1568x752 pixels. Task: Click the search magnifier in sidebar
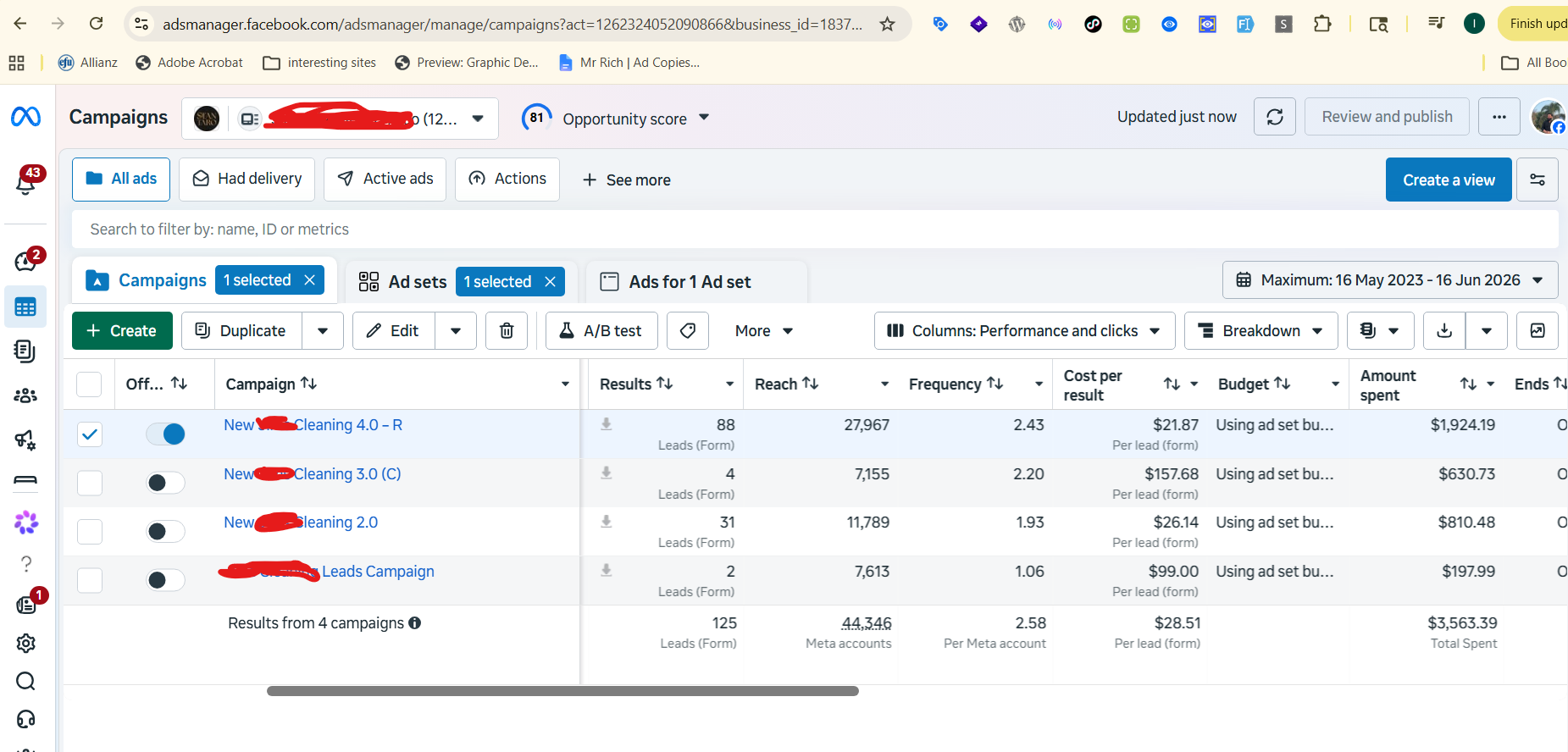(x=26, y=681)
